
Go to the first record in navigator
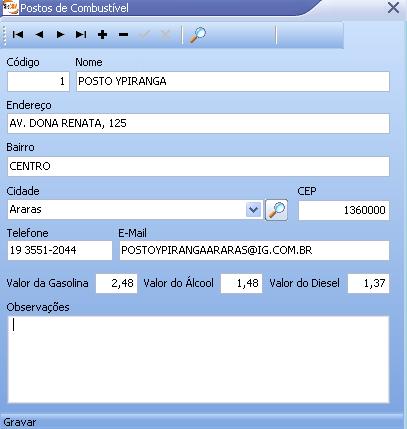point(18,34)
